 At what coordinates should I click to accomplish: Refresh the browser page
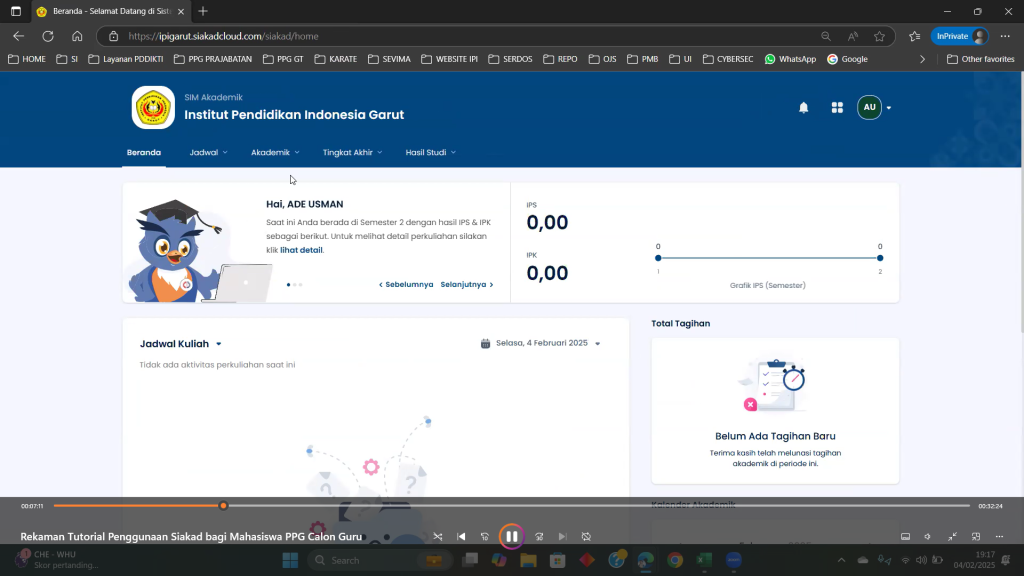48,36
